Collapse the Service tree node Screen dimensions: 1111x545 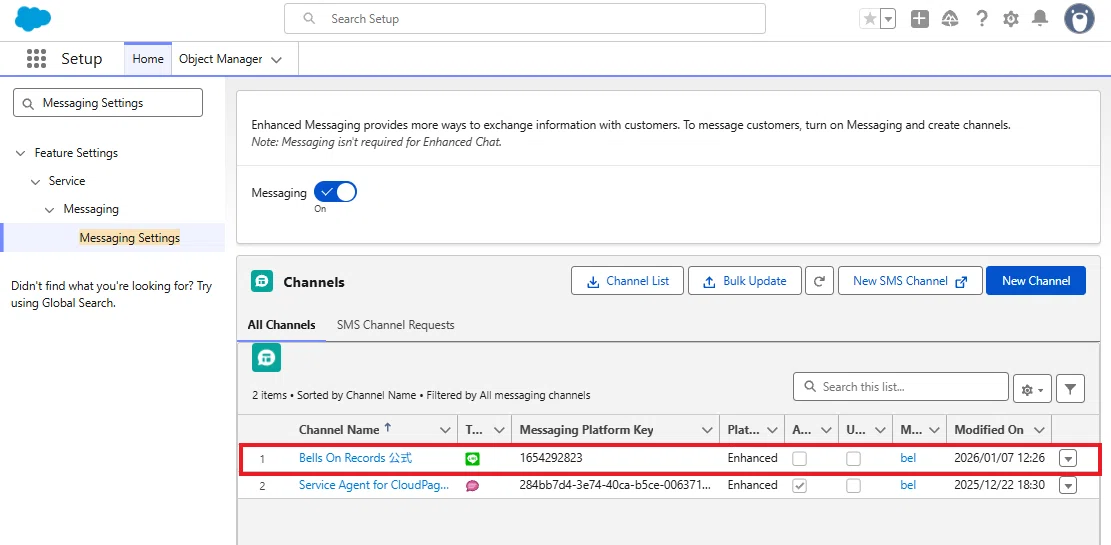point(35,181)
